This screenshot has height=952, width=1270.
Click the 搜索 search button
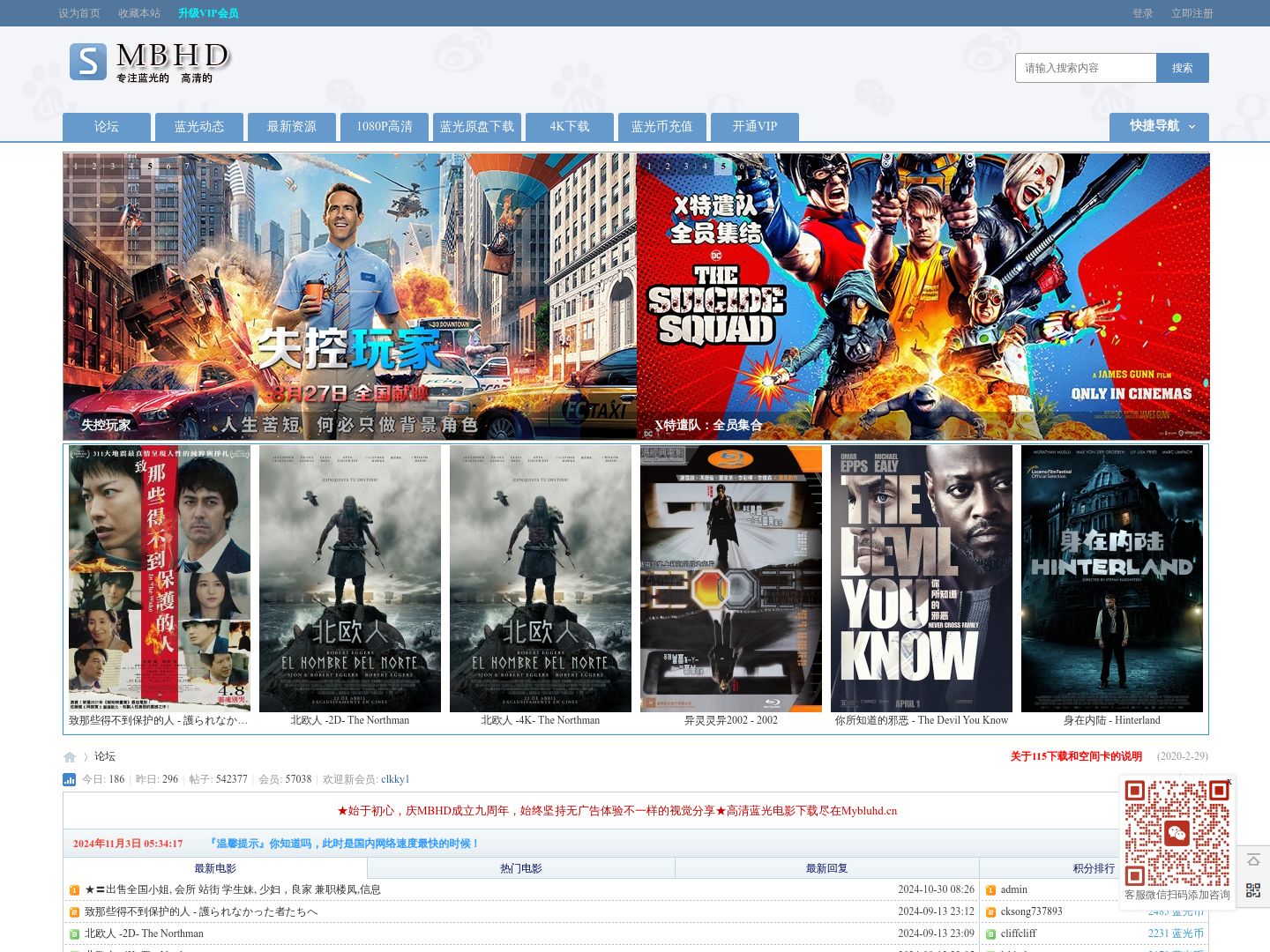point(1183,68)
